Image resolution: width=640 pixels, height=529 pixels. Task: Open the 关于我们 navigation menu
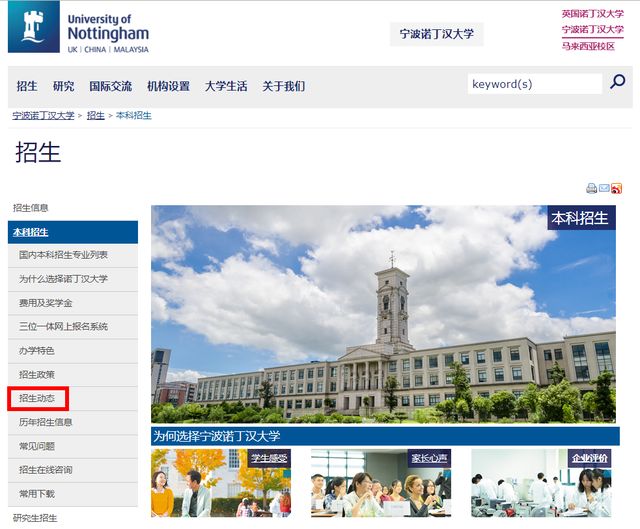[283, 86]
